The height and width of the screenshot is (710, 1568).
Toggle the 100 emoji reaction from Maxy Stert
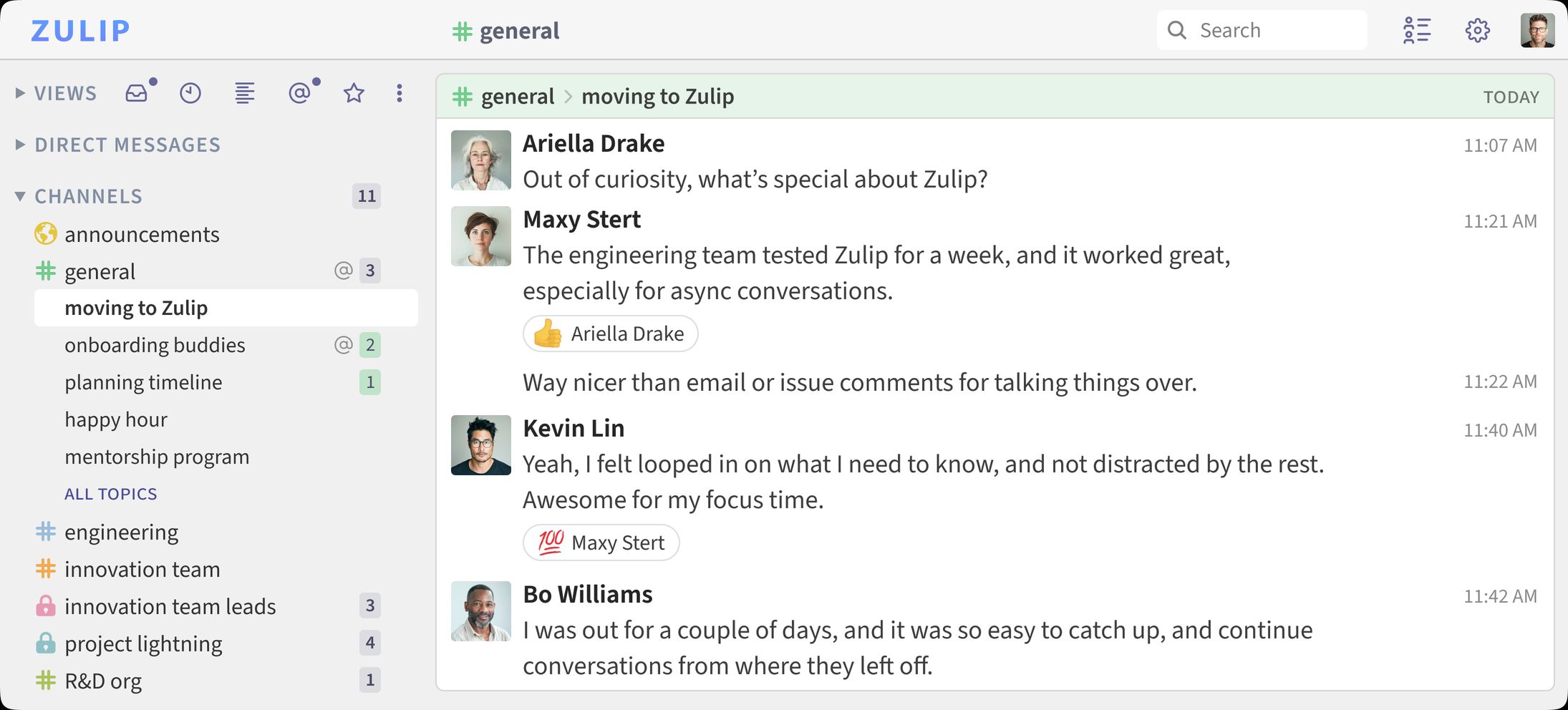(x=601, y=543)
